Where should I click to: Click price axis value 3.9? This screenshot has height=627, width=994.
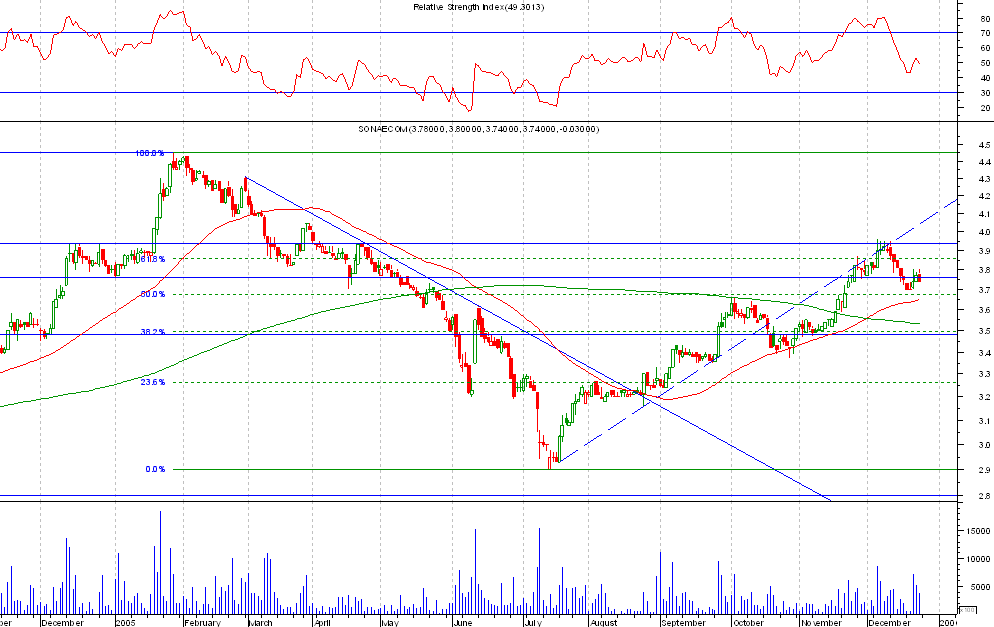tap(984, 251)
